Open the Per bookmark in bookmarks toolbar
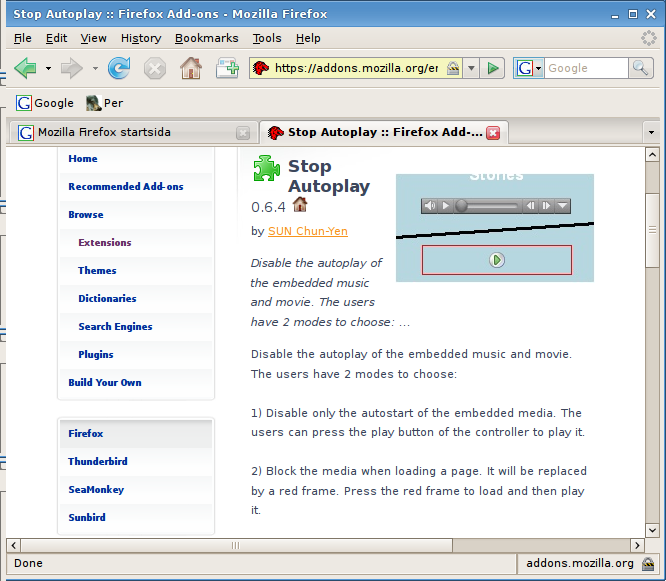This screenshot has width=666, height=581. click(x=104, y=103)
